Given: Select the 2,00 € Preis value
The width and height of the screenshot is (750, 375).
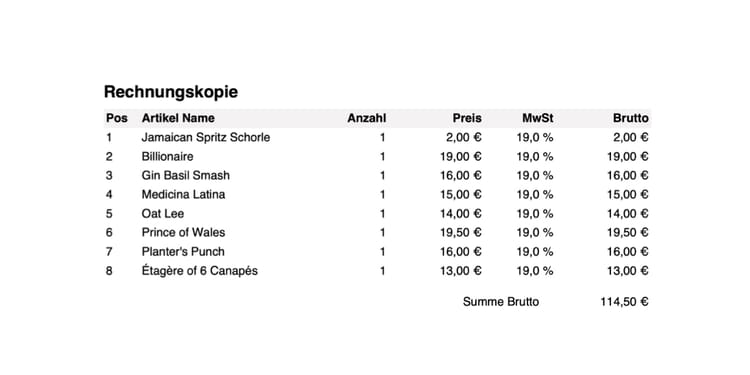Looking at the screenshot, I should 463,137.
